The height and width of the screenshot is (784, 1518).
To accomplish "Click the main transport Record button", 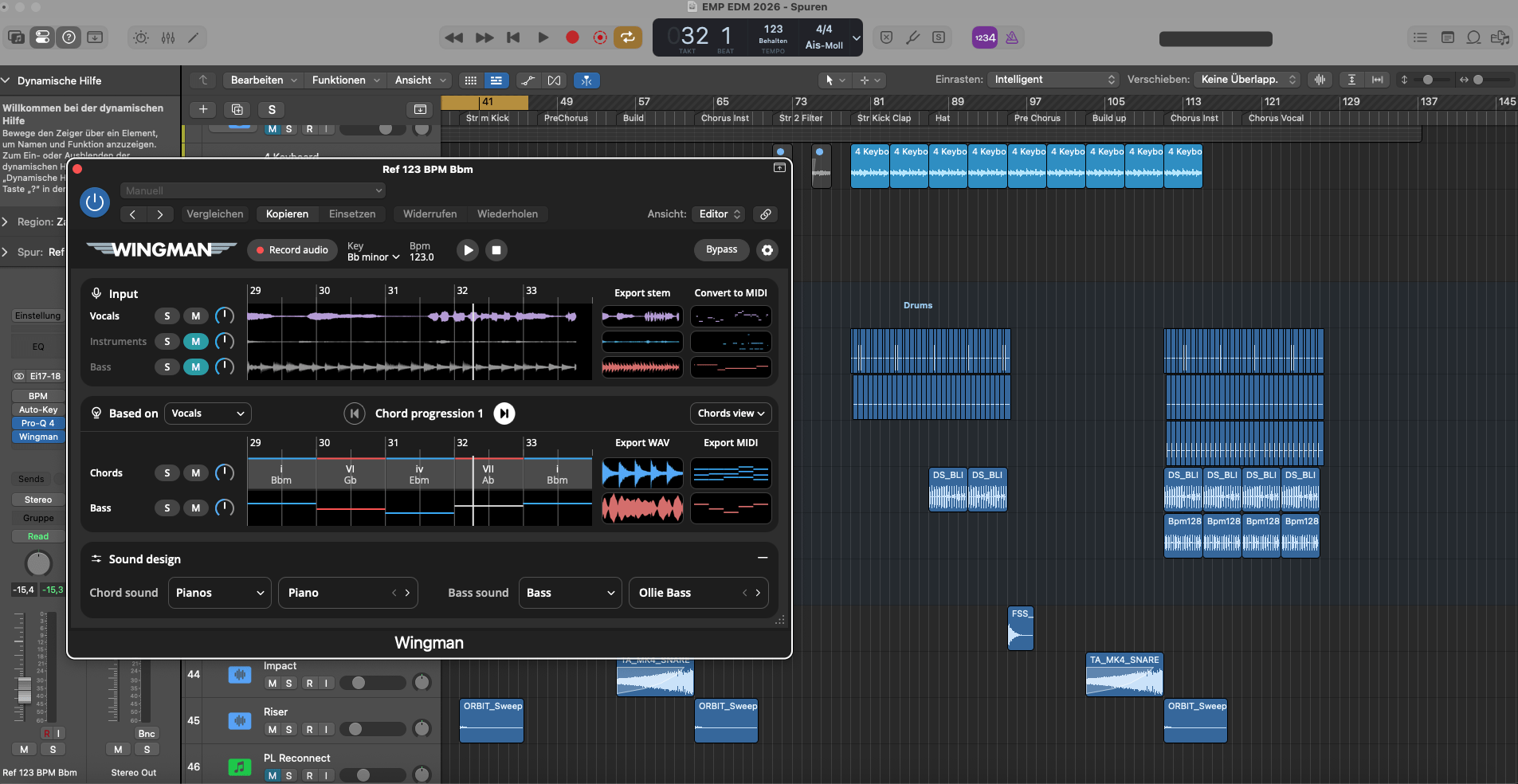I will (x=572, y=37).
